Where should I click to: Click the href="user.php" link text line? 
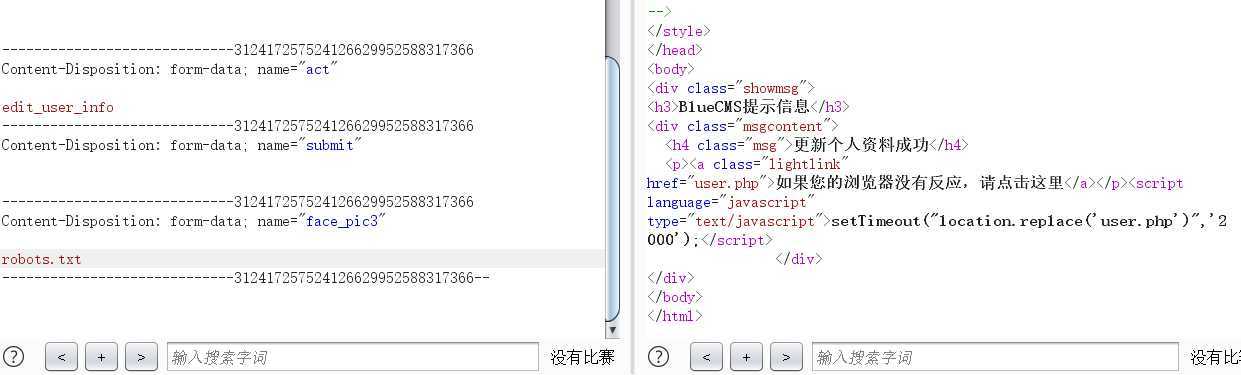coord(915,183)
